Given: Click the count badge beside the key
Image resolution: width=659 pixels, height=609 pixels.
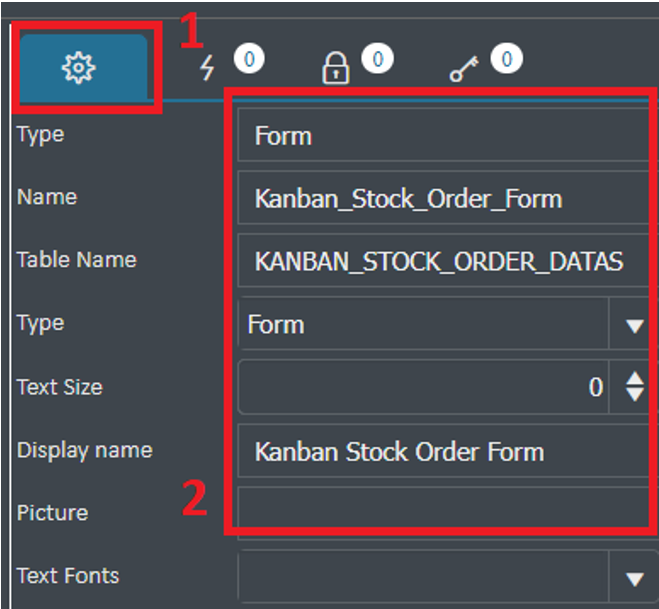Looking at the screenshot, I should 506,58.
